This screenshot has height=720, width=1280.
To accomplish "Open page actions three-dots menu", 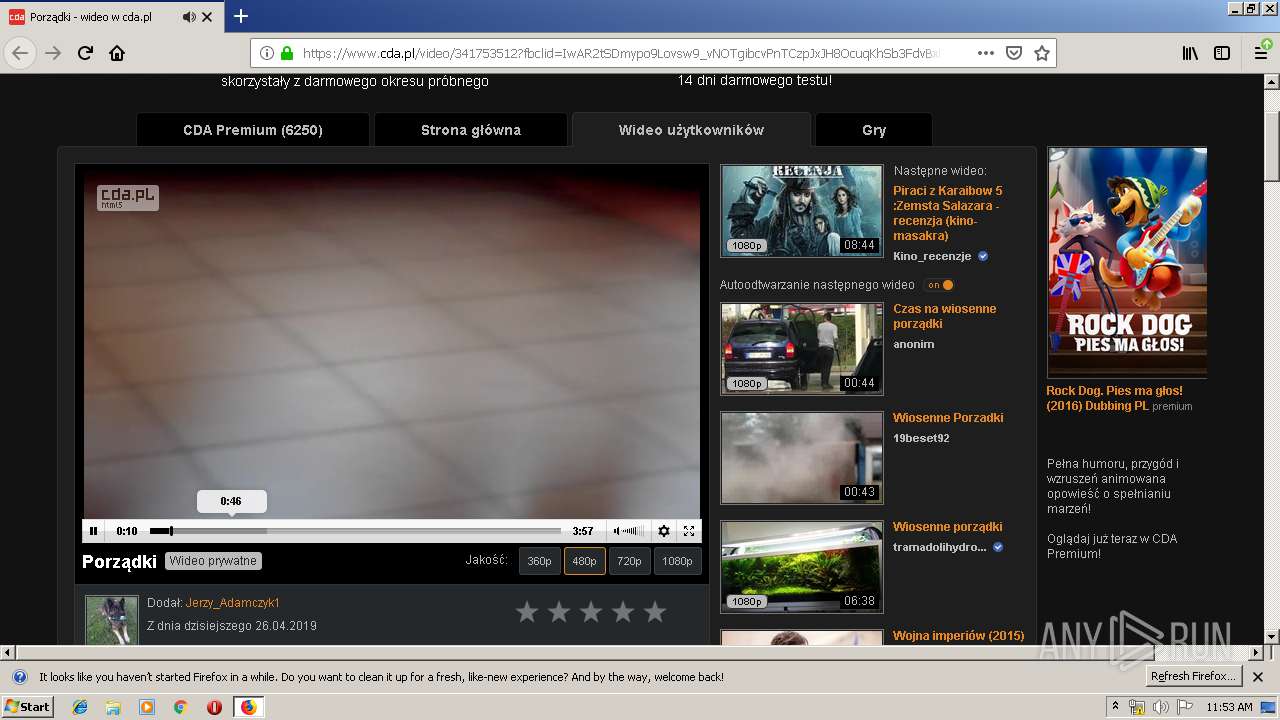I will (986, 53).
